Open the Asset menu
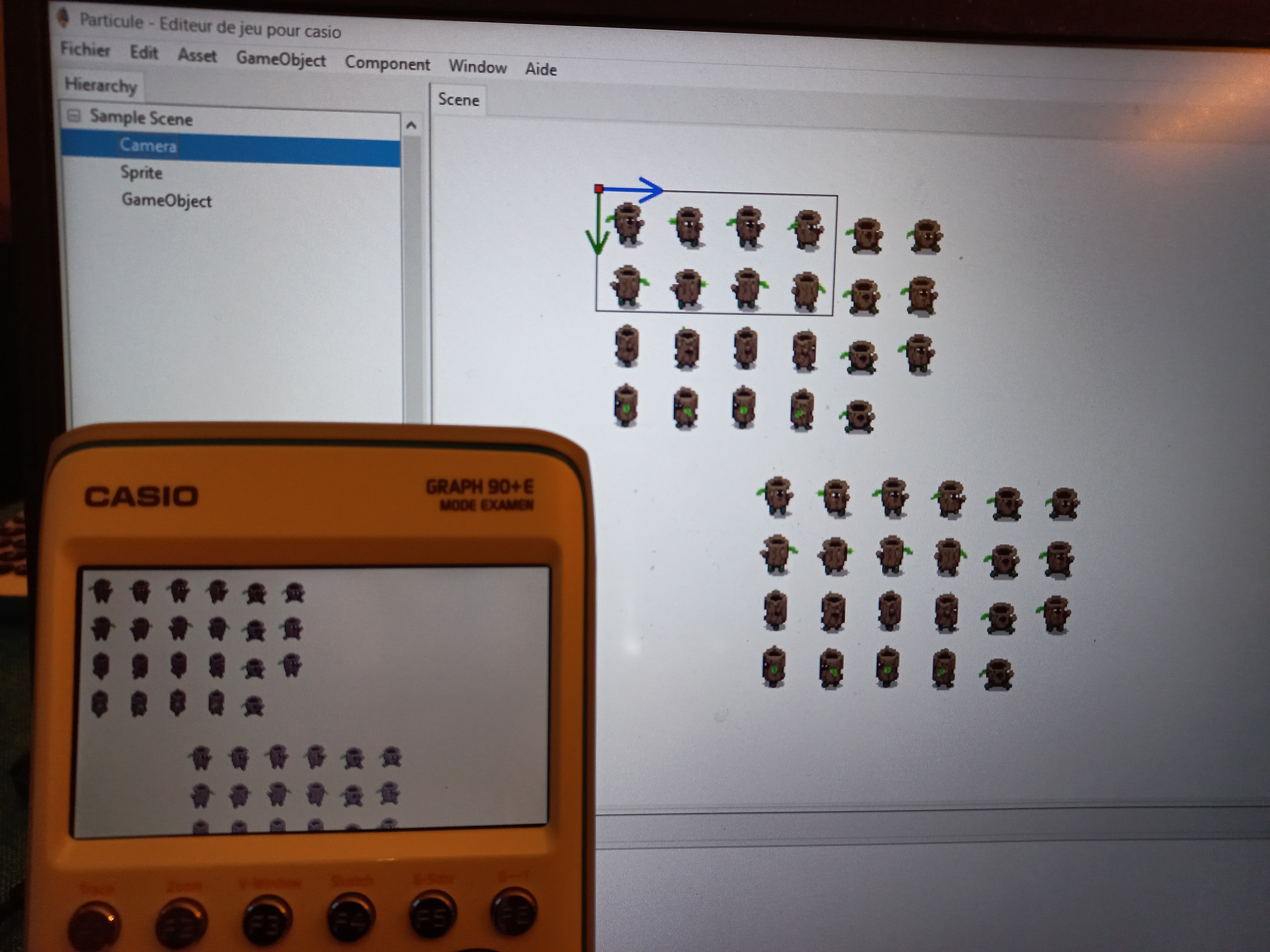Image resolution: width=1270 pixels, height=952 pixels. (x=197, y=56)
